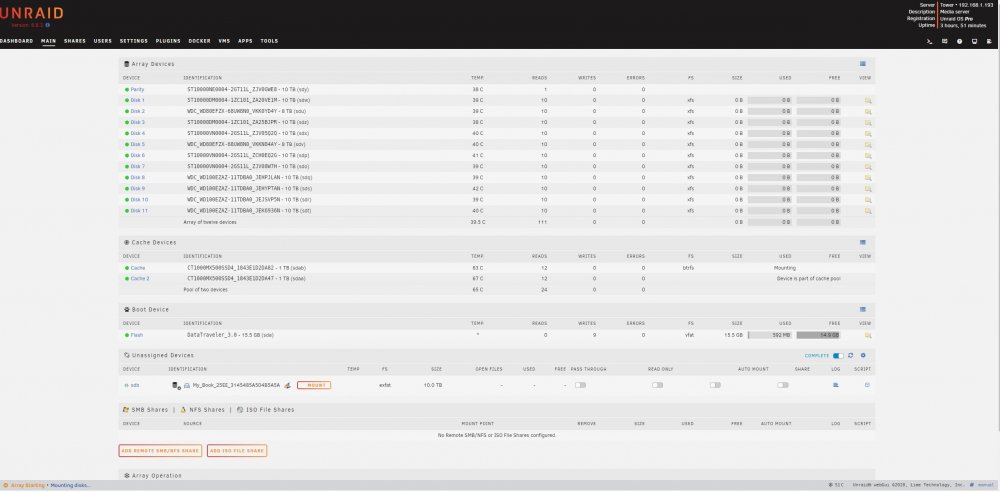Click the My_Book_25EE identification text

pos(236,385)
